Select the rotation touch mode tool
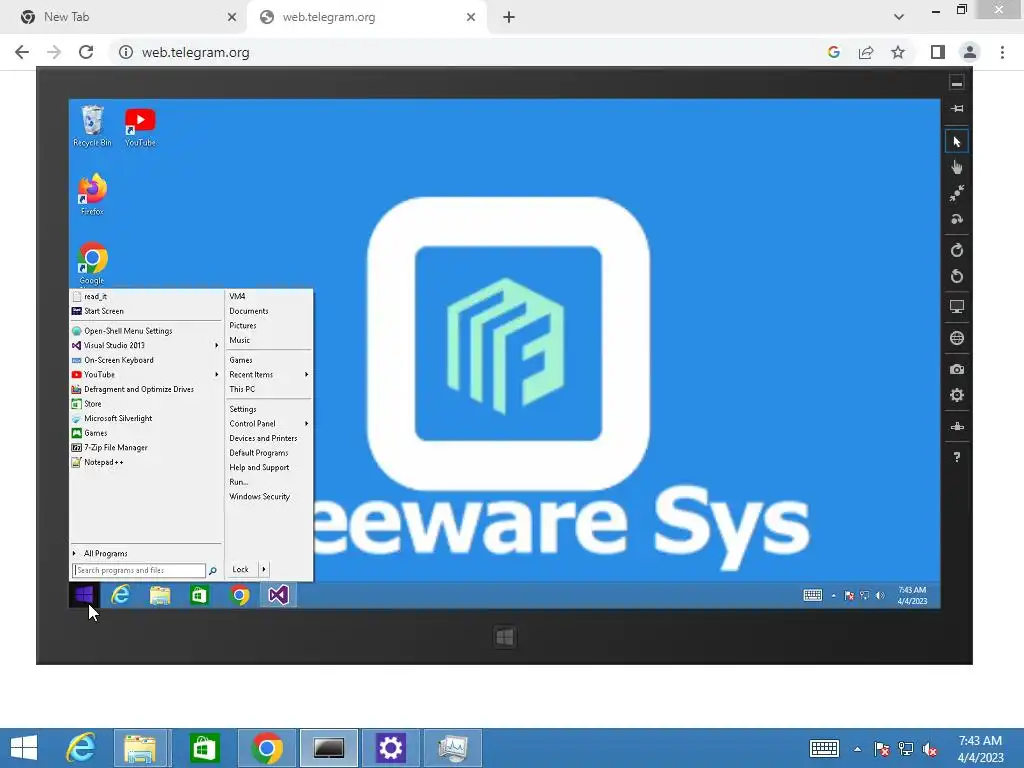The width and height of the screenshot is (1024, 768). click(x=957, y=219)
